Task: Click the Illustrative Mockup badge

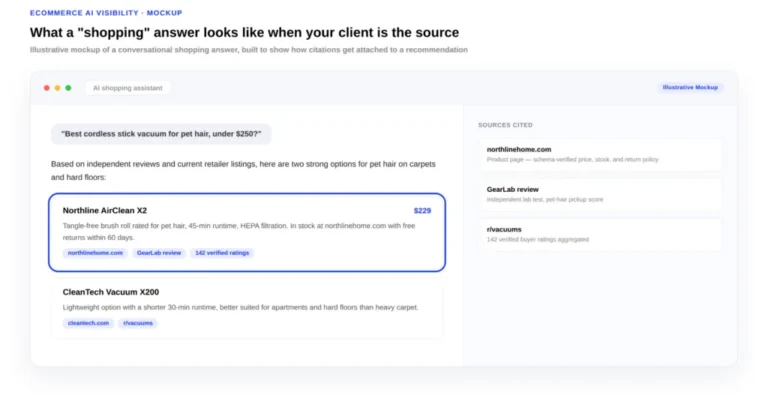Action: pos(690,87)
